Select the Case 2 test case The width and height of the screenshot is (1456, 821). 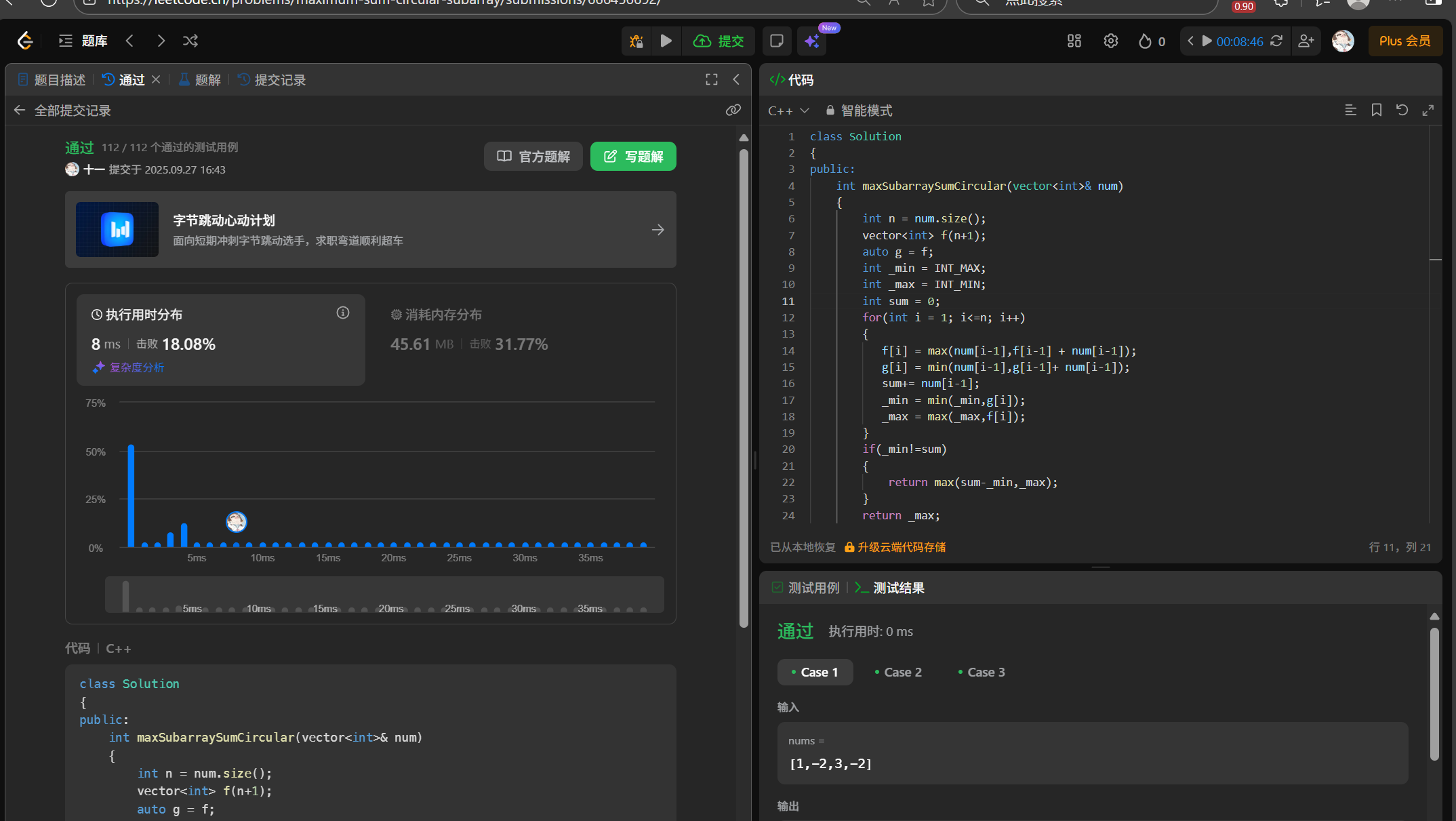(x=898, y=672)
